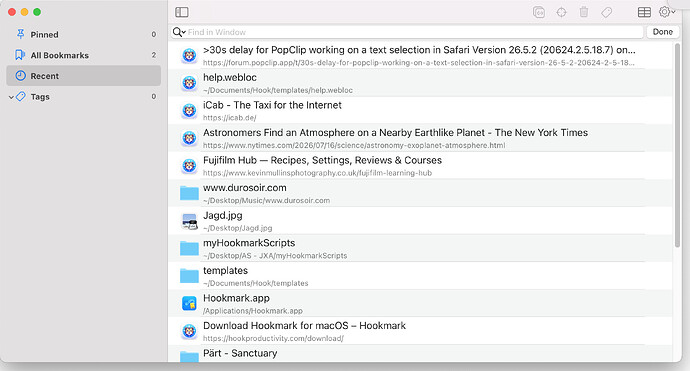This screenshot has width=690, height=371.
Task: Click the vertical scrollbar of the list
Action: [678, 145]
